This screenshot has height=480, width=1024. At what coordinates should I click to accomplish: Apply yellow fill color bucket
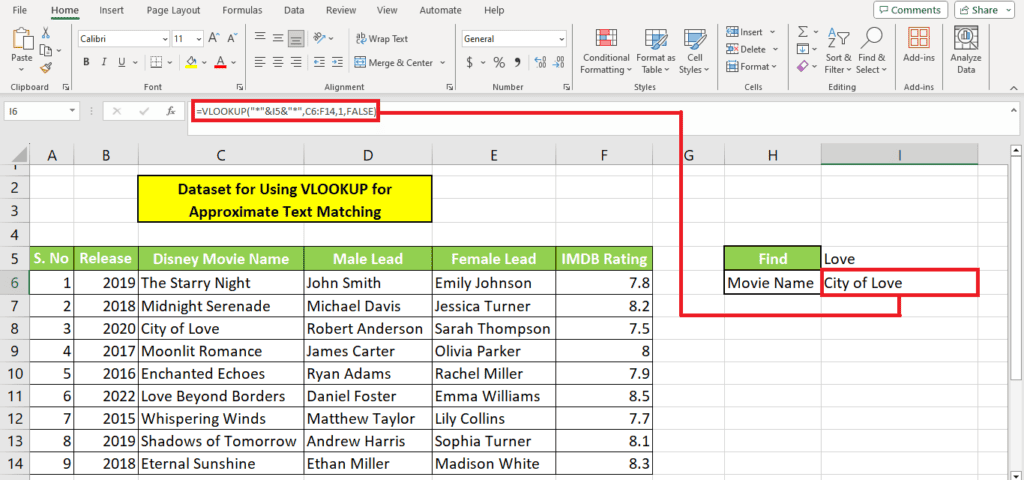tap(191, 63)
